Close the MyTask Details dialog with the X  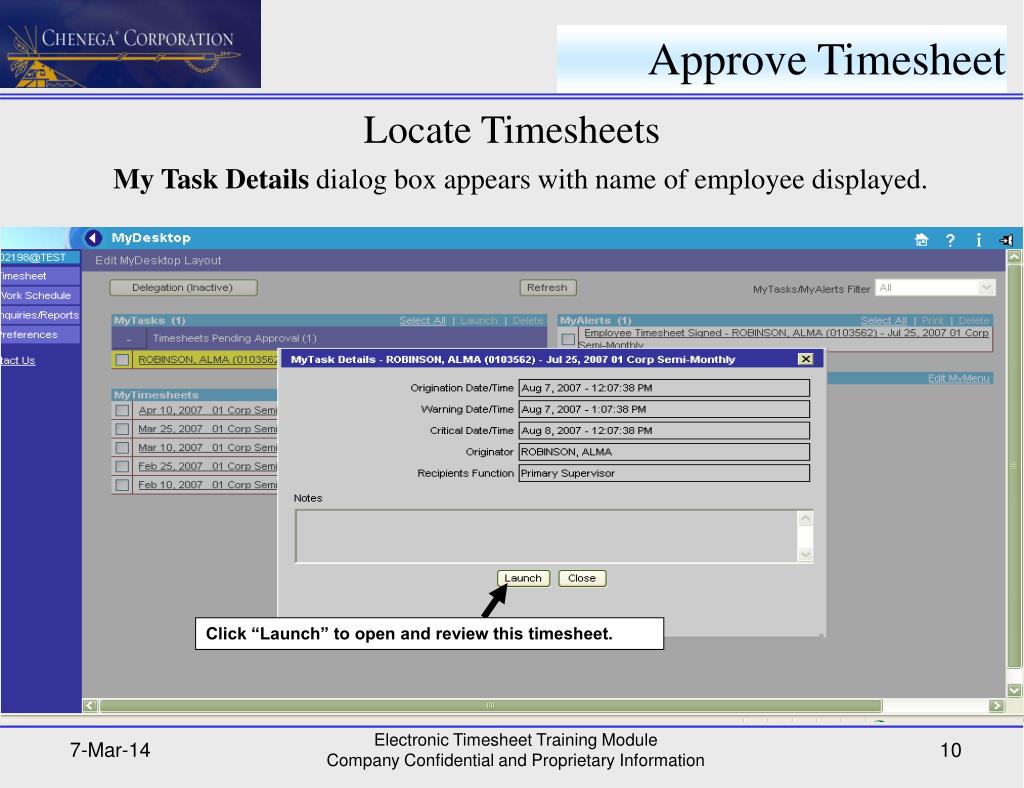pyautogui.click(x=805, y=359)
